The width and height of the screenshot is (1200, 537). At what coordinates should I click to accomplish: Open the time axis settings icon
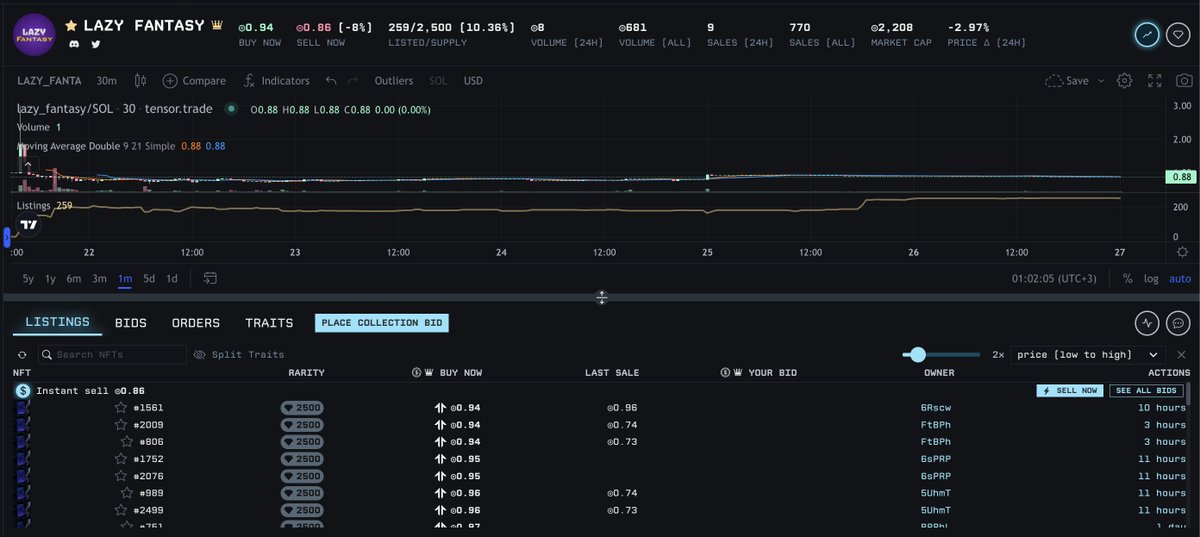tap(1183, 252)
